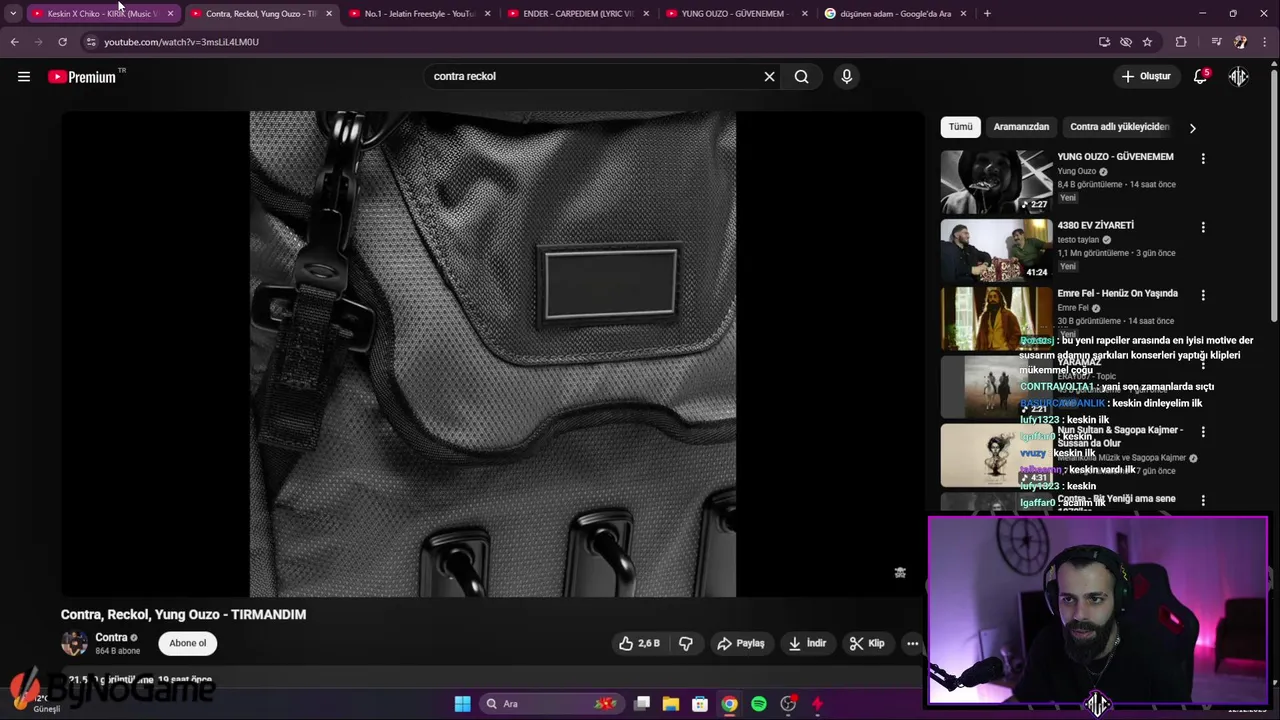Viewport: 1280px width, 720px height.
Task: Open Emre Fel - Henüz On Yaşında thumbnail
Action: click(996, 318)
